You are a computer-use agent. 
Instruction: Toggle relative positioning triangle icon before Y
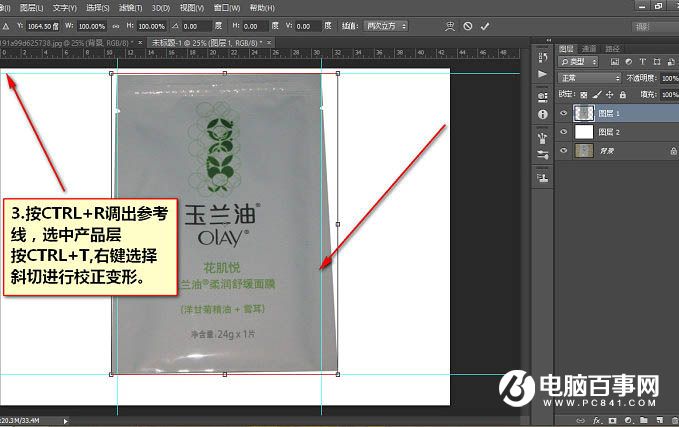pyautogui.click(x=6, y=26)
